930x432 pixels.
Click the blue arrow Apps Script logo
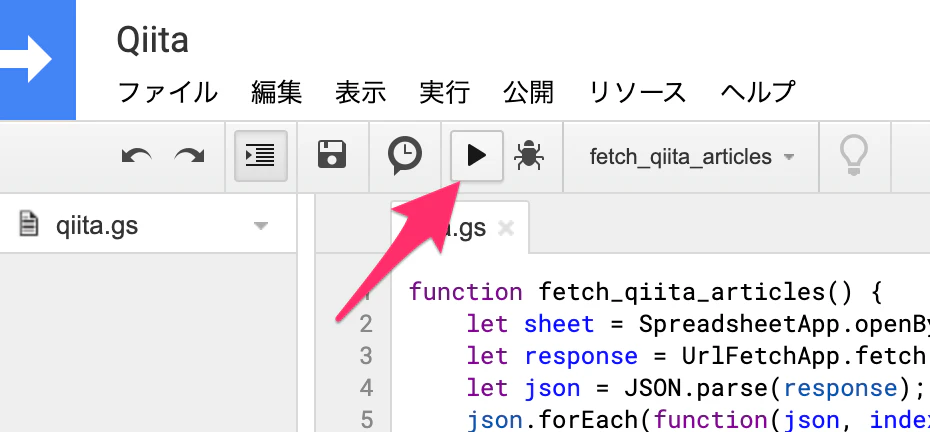[x=37, y=59]
